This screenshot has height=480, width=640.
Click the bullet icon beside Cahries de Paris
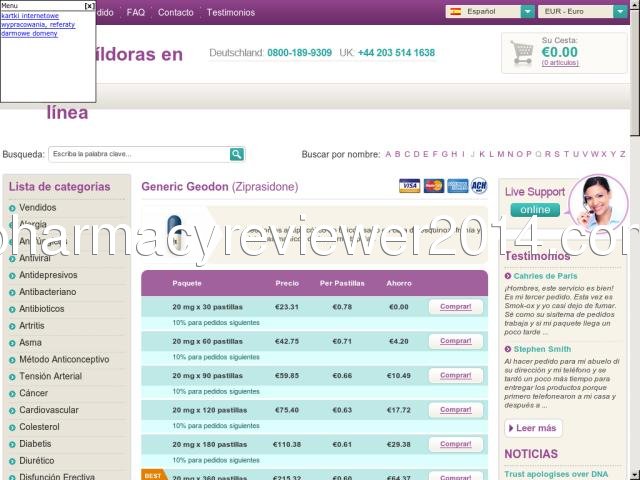pyautogui.click(x=508, y=276)
